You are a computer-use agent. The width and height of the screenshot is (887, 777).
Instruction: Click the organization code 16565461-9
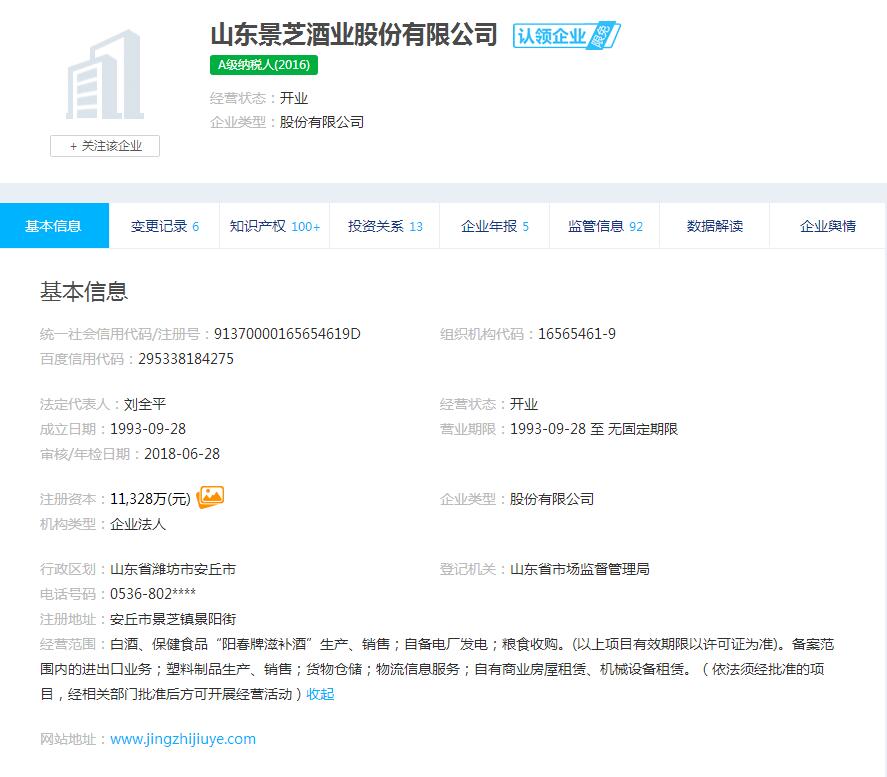[576, 334]
